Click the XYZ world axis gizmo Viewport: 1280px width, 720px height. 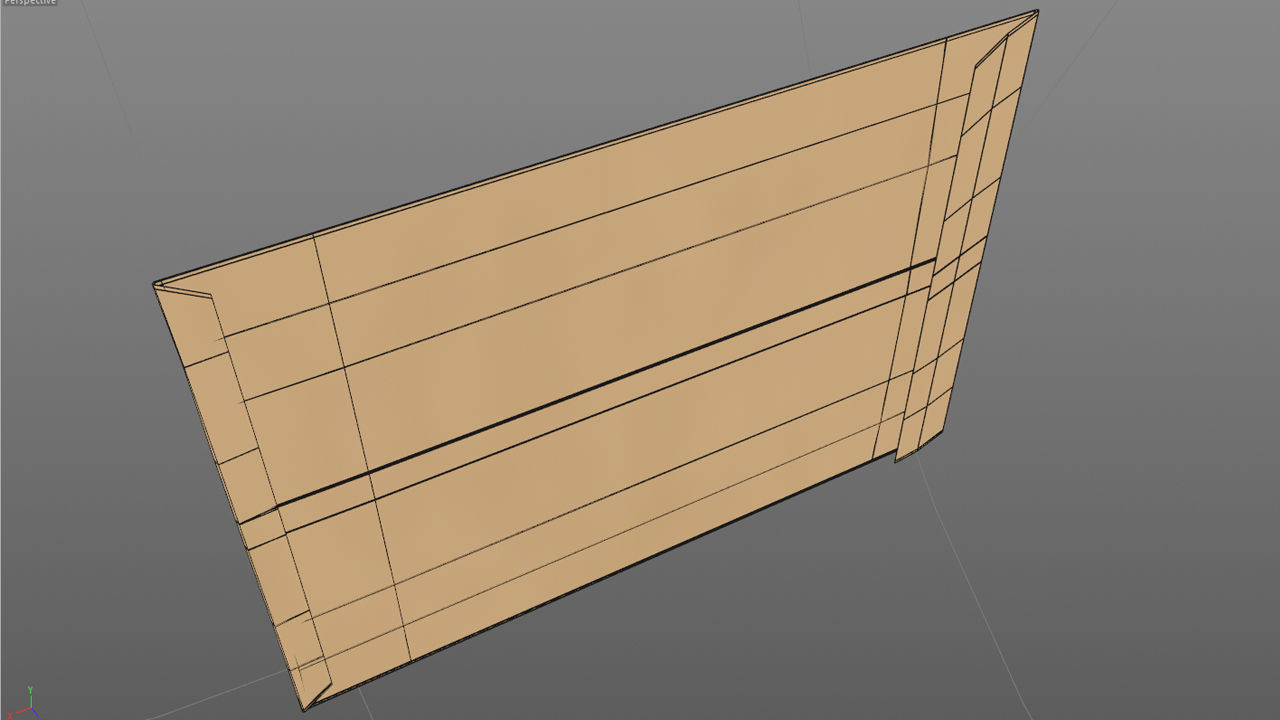(25, 704)
